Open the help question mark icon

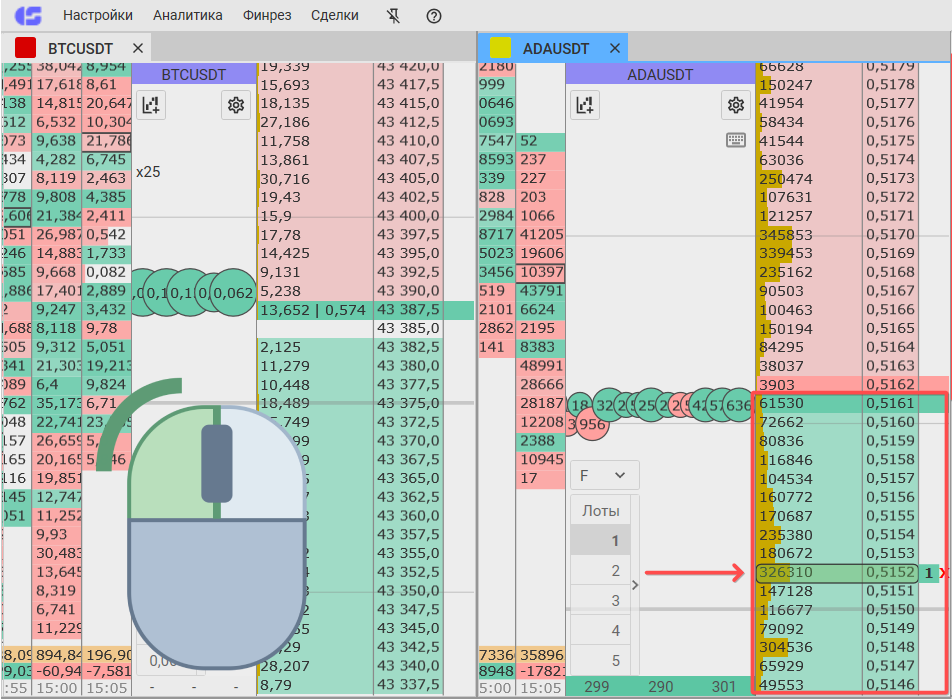[x=433, y=16]
